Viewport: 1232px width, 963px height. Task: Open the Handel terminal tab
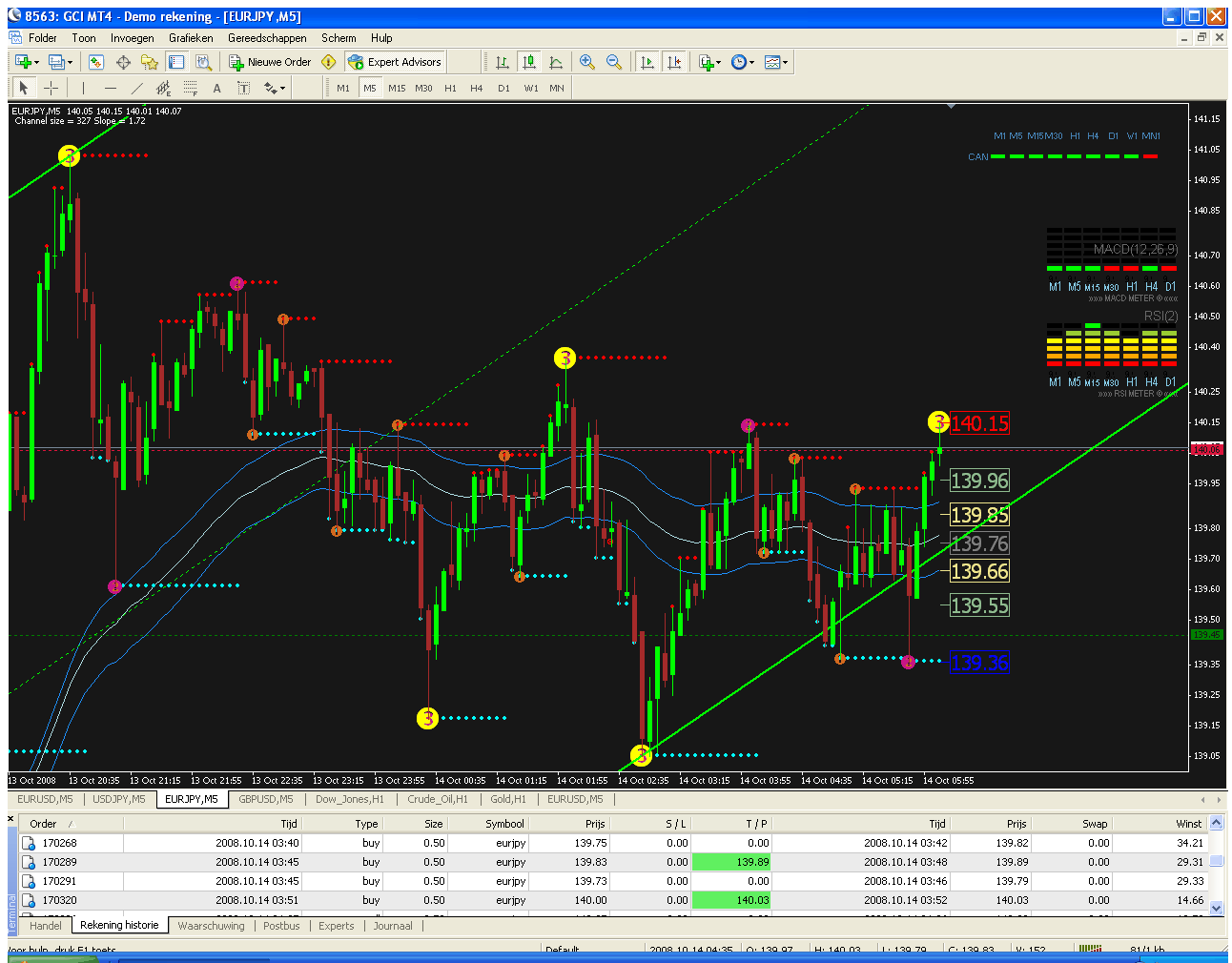tap(46, 926)
